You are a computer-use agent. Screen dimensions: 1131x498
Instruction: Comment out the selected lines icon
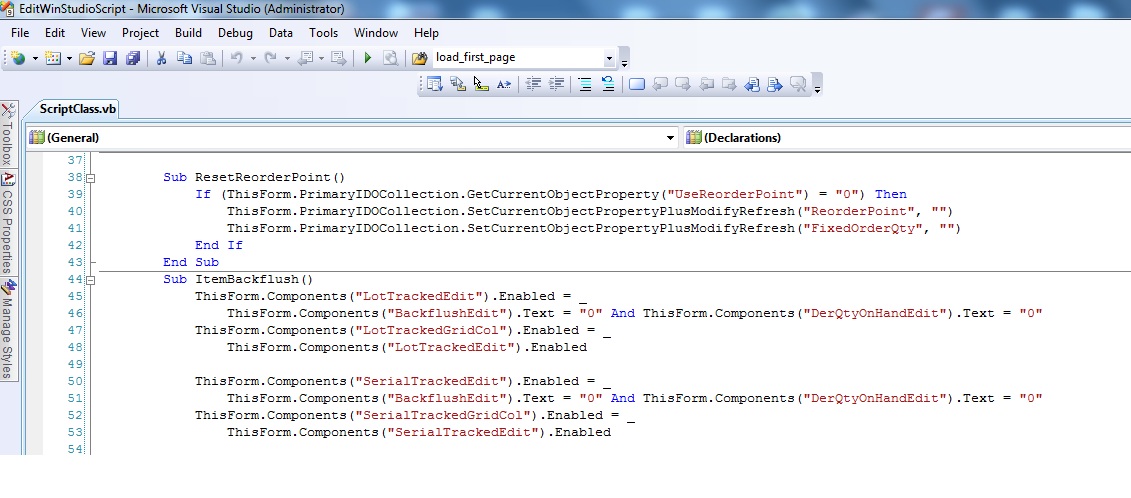click(x=585, y=84)
